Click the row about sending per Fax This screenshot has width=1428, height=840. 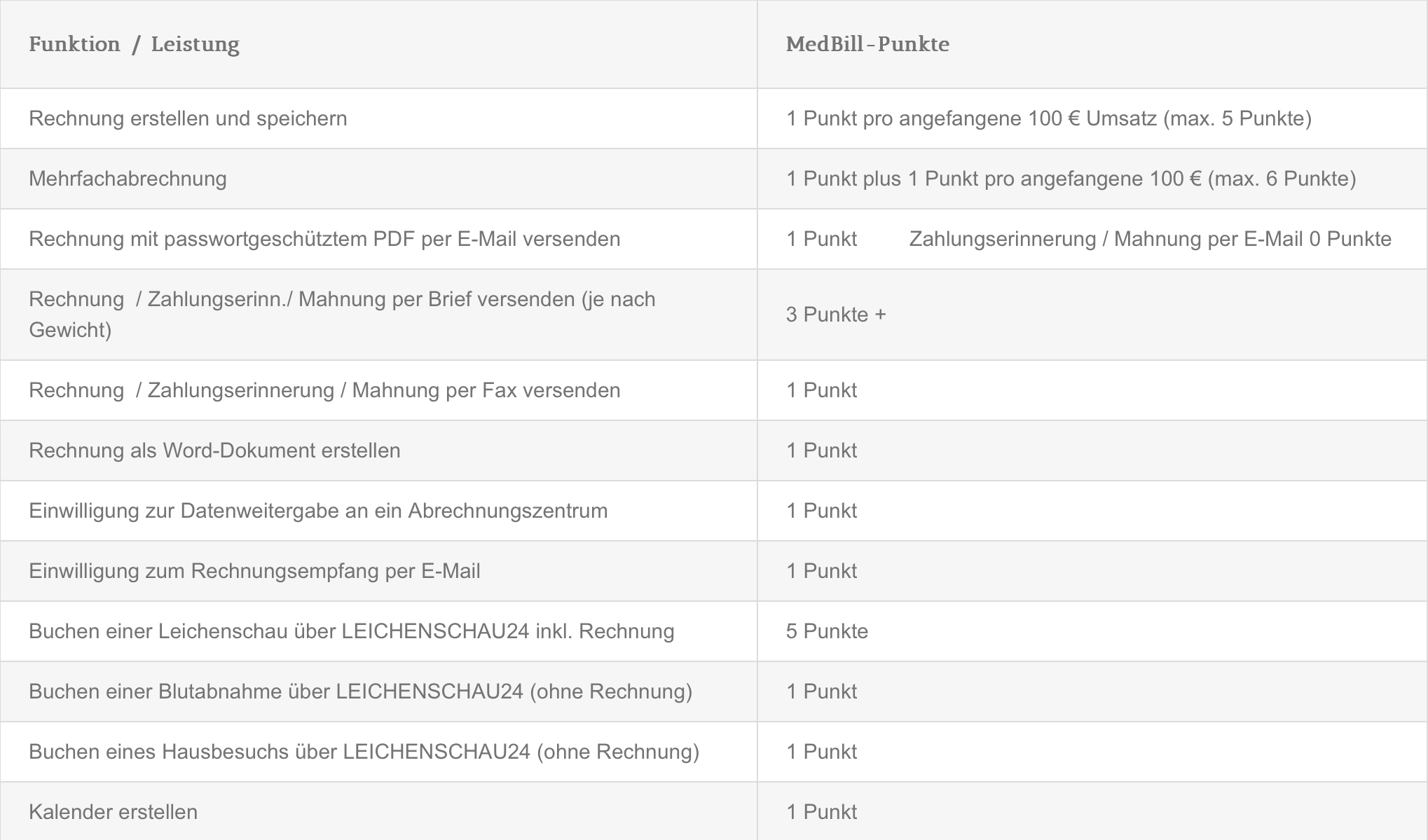[x=714, y=390]
